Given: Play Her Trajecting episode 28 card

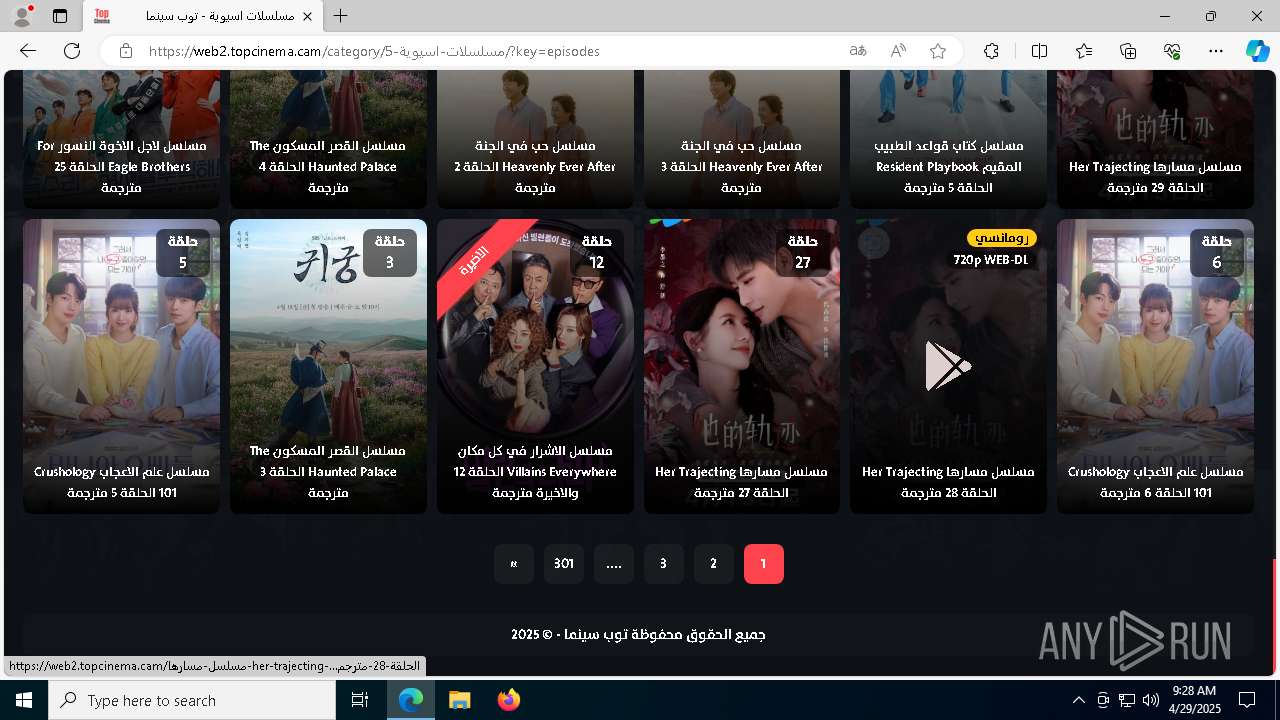Looking at the screenshot, I should coord(948,366).
